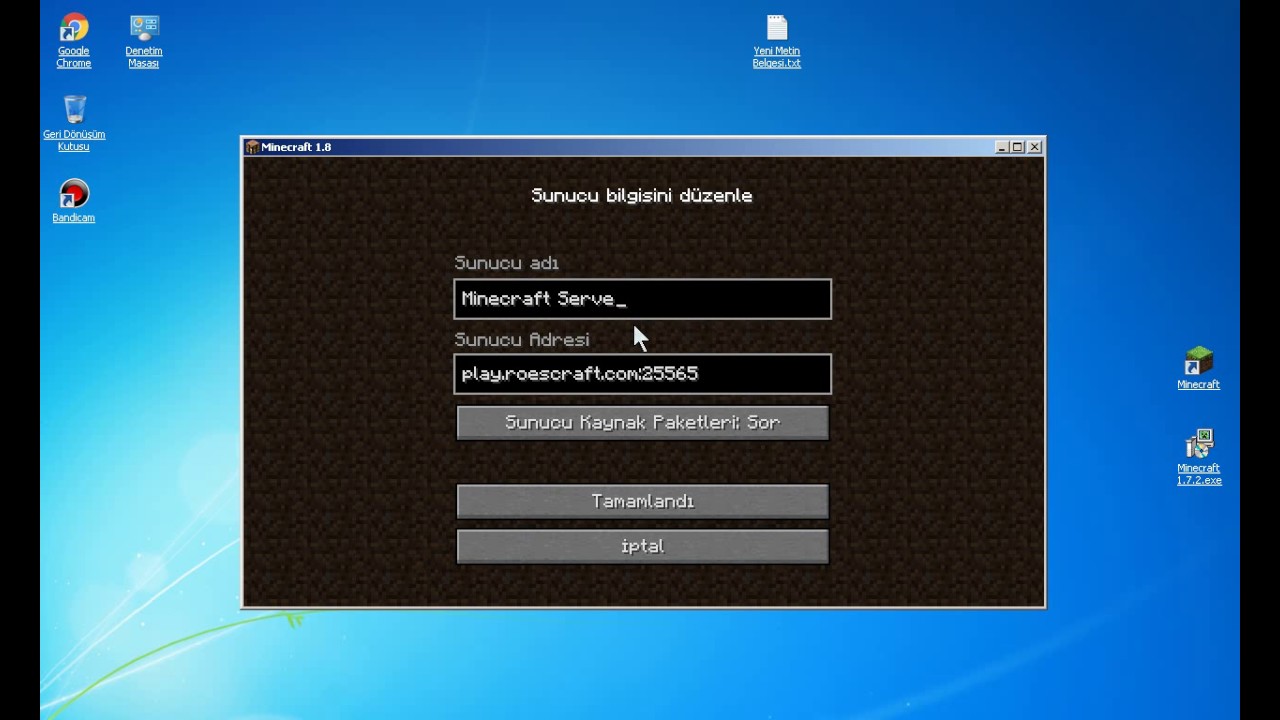Select the Minecraft 1.7.2.exe installer icon

(1199, 457)
